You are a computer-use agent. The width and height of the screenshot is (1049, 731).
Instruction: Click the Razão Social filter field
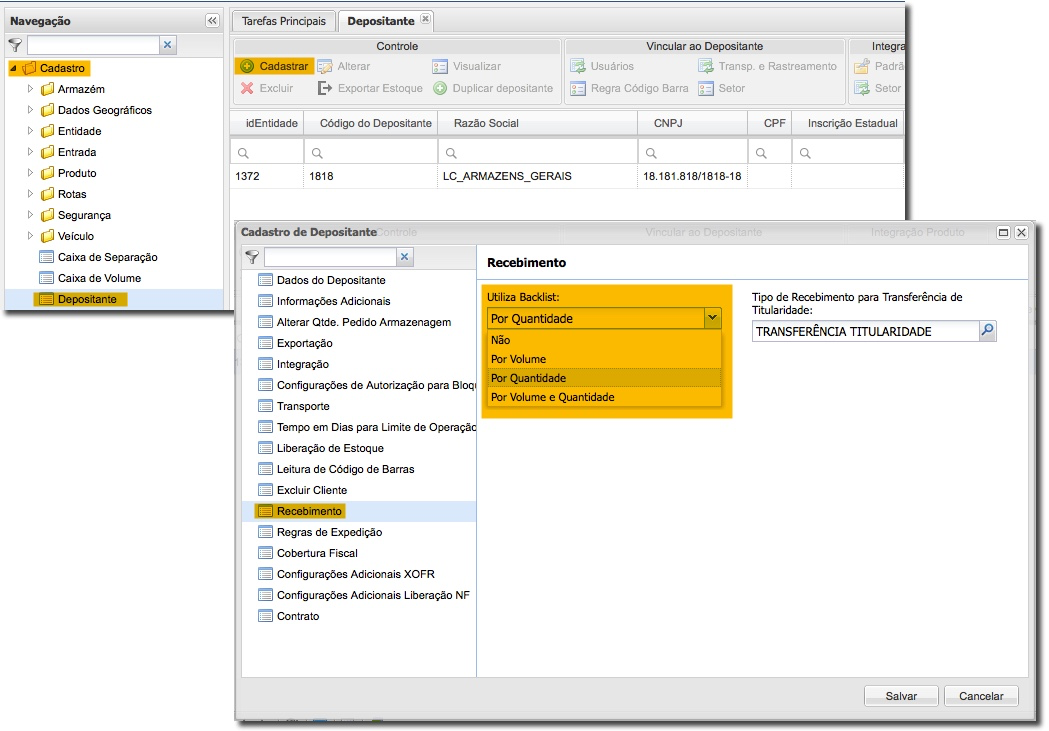[x=538, y=153]
